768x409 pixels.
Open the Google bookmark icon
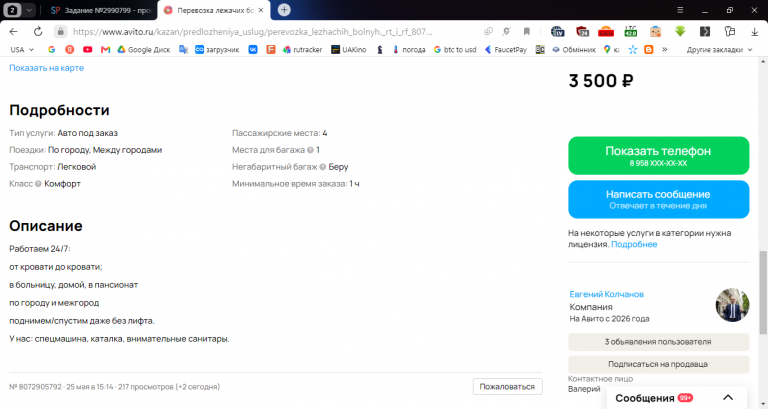51,49
